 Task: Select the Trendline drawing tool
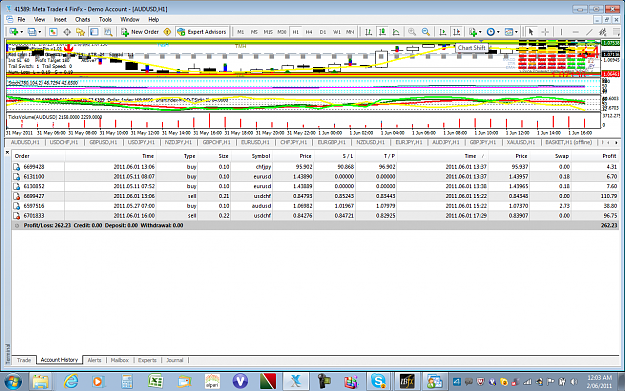pos(589,32)
